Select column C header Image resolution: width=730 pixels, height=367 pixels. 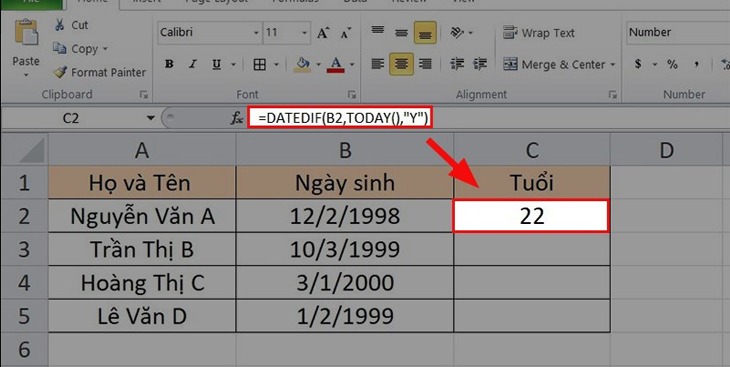[x=532, y=150]
